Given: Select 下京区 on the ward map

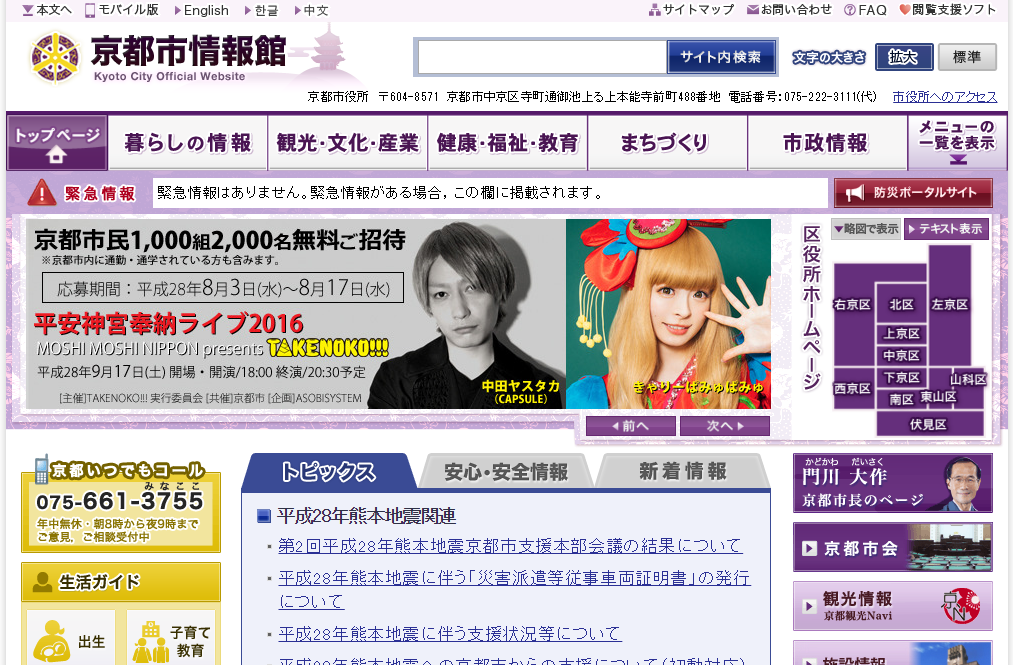Looking at the screenshot, I should [901, 377].
